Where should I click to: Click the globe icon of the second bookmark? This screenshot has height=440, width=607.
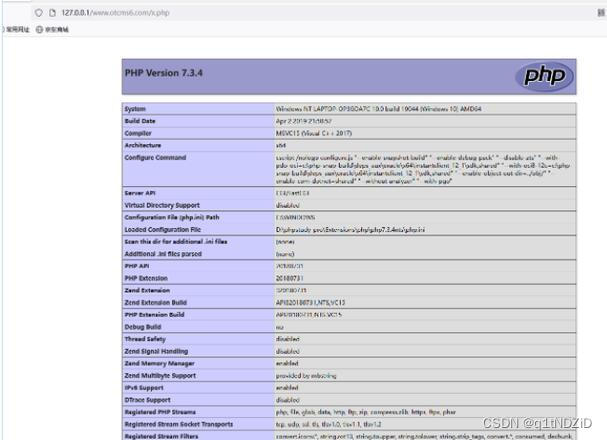point(39,29)
